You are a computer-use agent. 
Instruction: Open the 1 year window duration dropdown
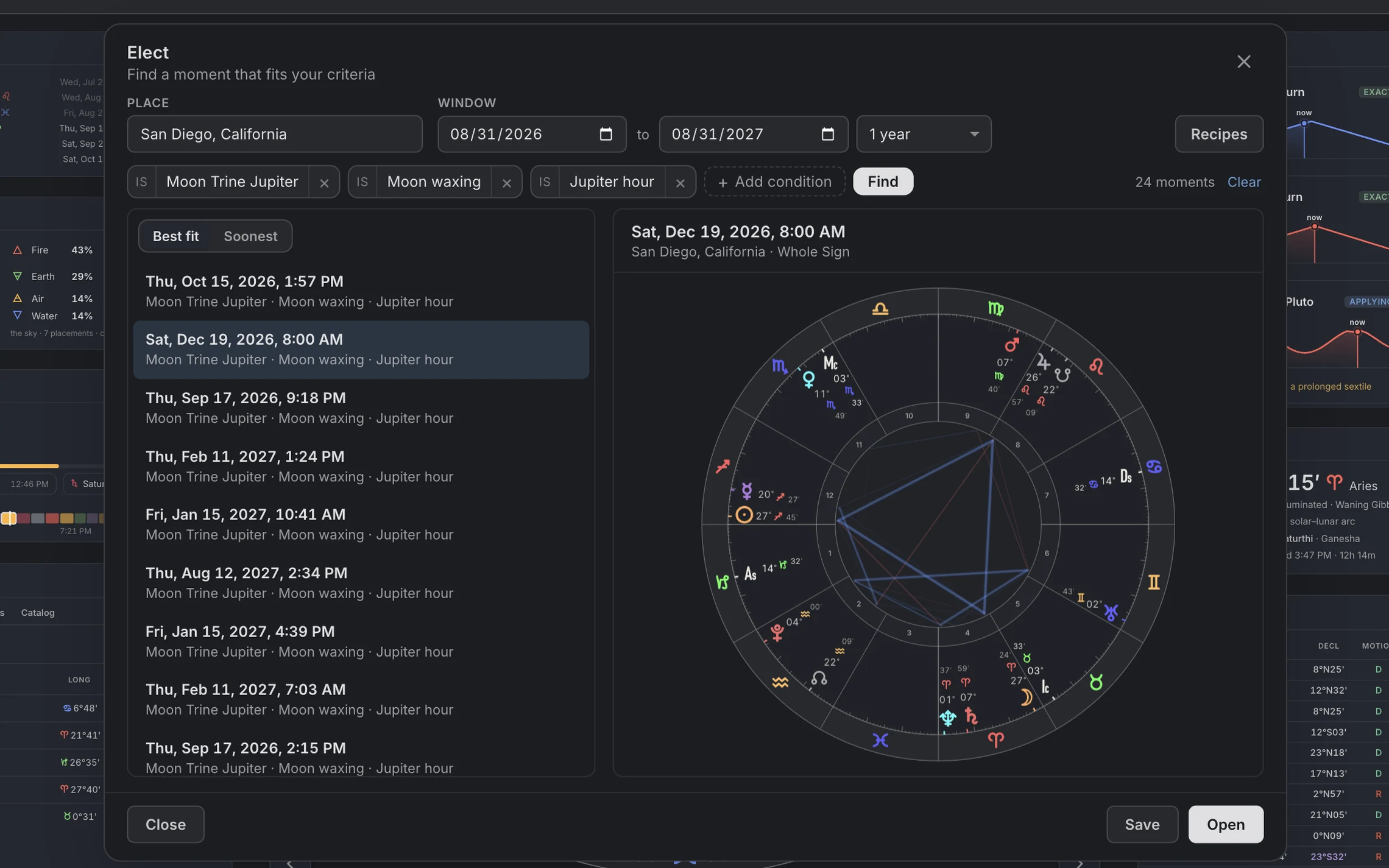point(924,134)
